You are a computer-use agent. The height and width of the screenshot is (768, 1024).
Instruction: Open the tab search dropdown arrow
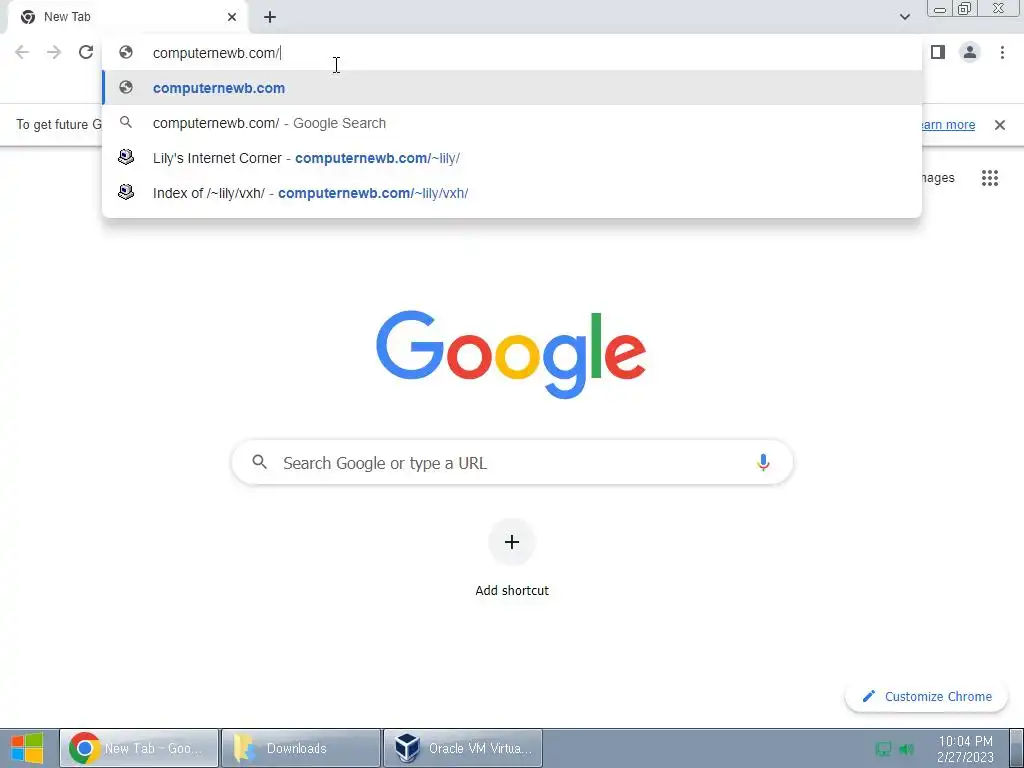904,17
